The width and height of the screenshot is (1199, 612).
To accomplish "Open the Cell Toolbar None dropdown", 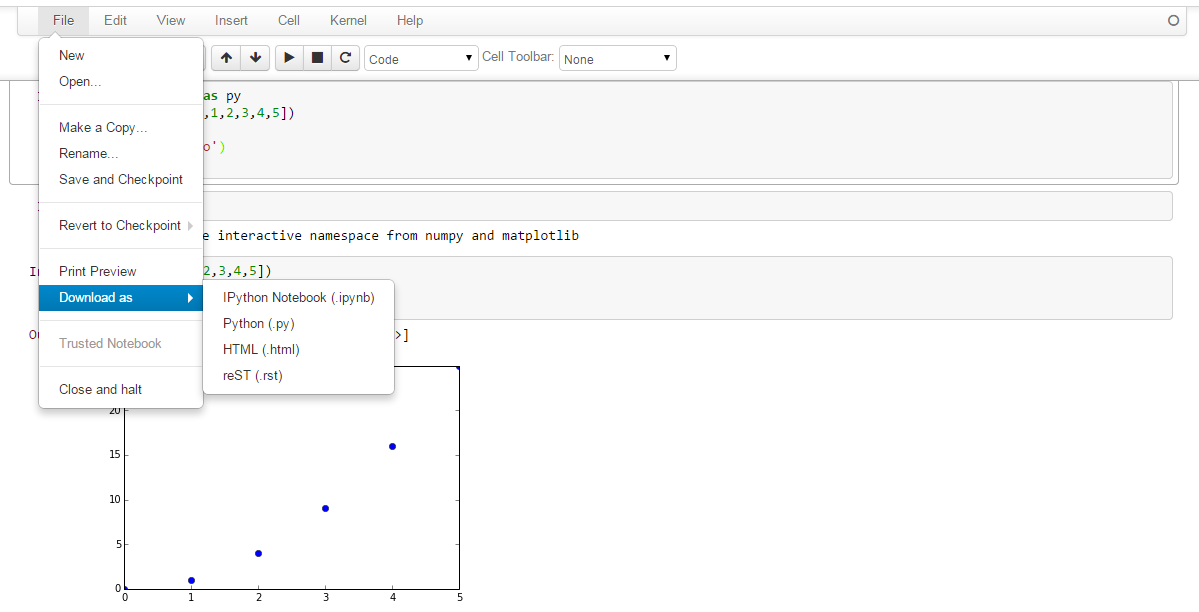I will pos(617,59).
